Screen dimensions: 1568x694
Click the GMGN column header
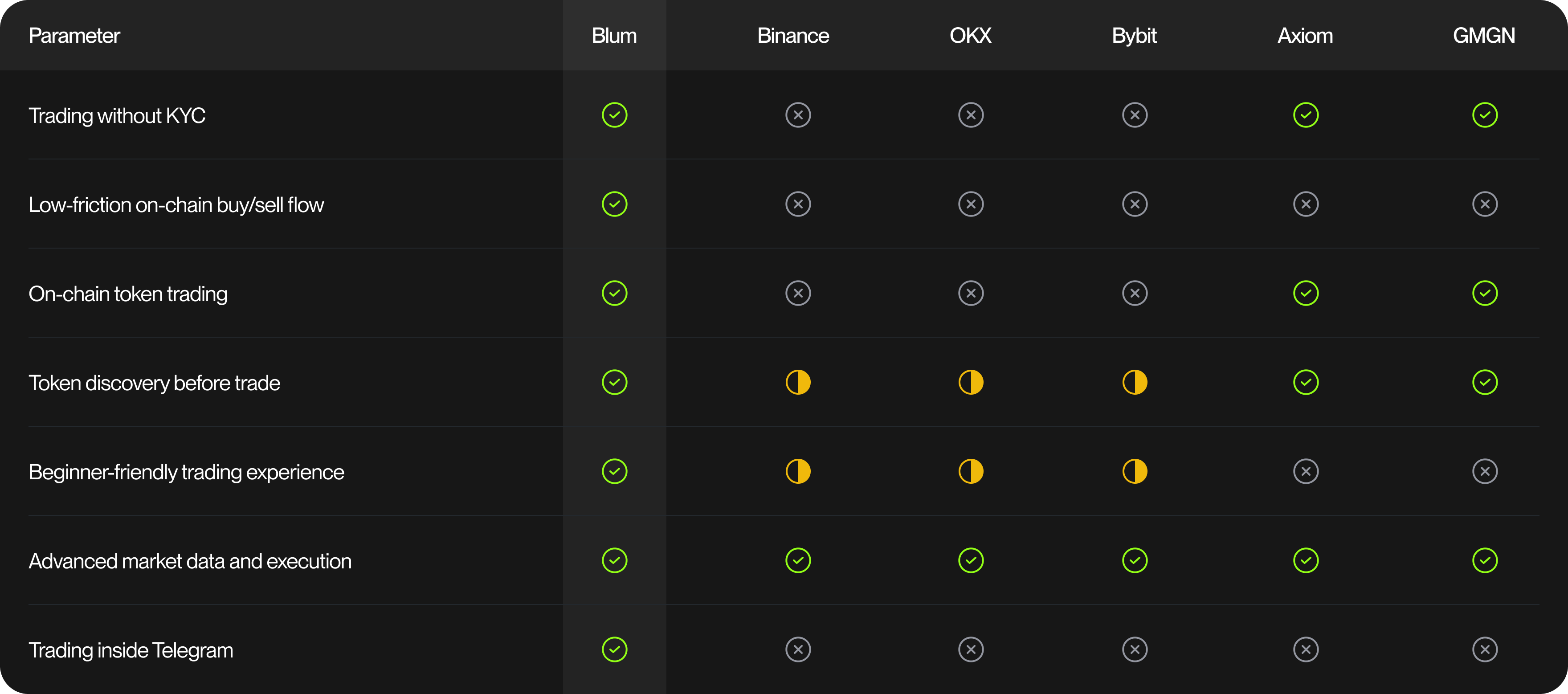tap(1484, 35)
